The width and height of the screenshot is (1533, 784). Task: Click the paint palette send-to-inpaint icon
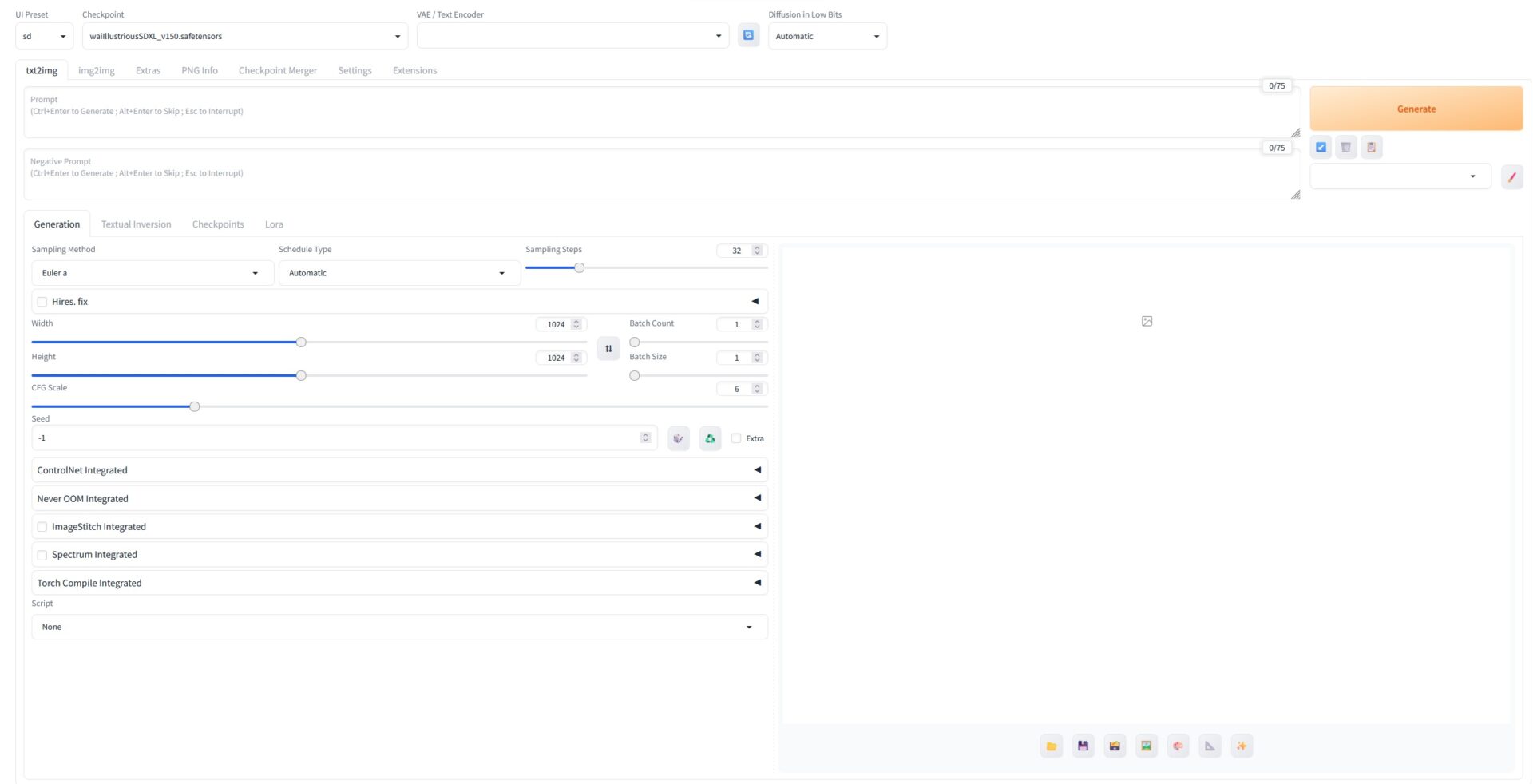tap(1178, 746)
